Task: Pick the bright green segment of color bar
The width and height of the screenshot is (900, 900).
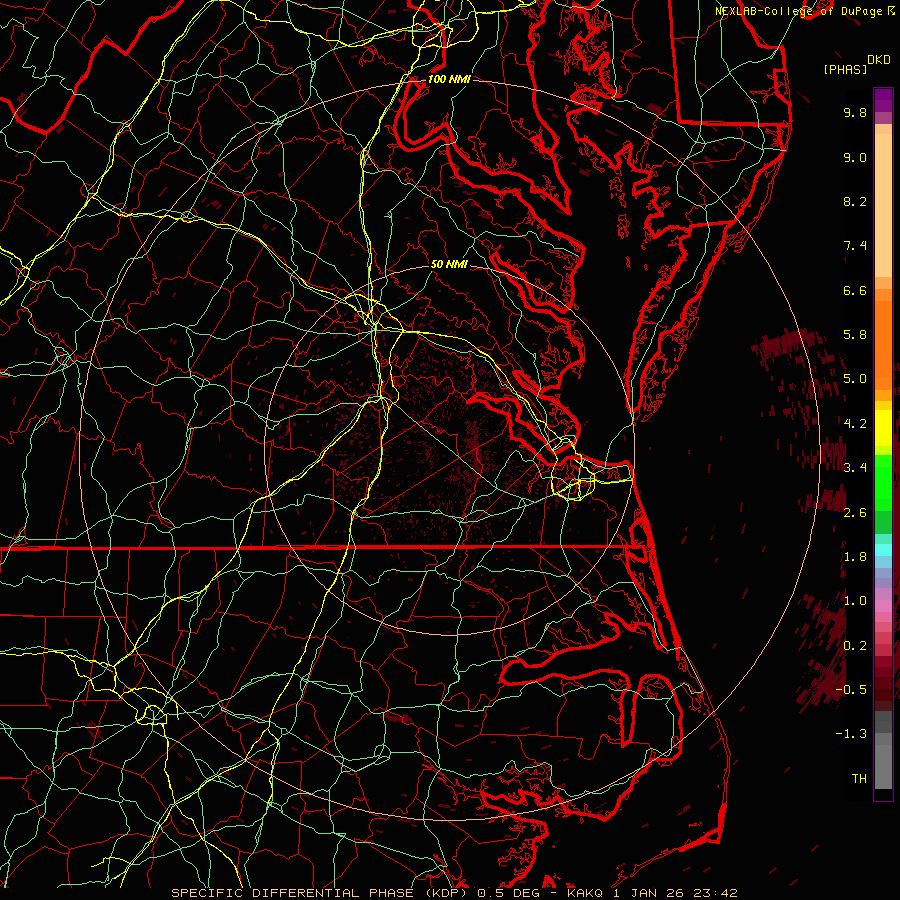Action: (883, 482)
